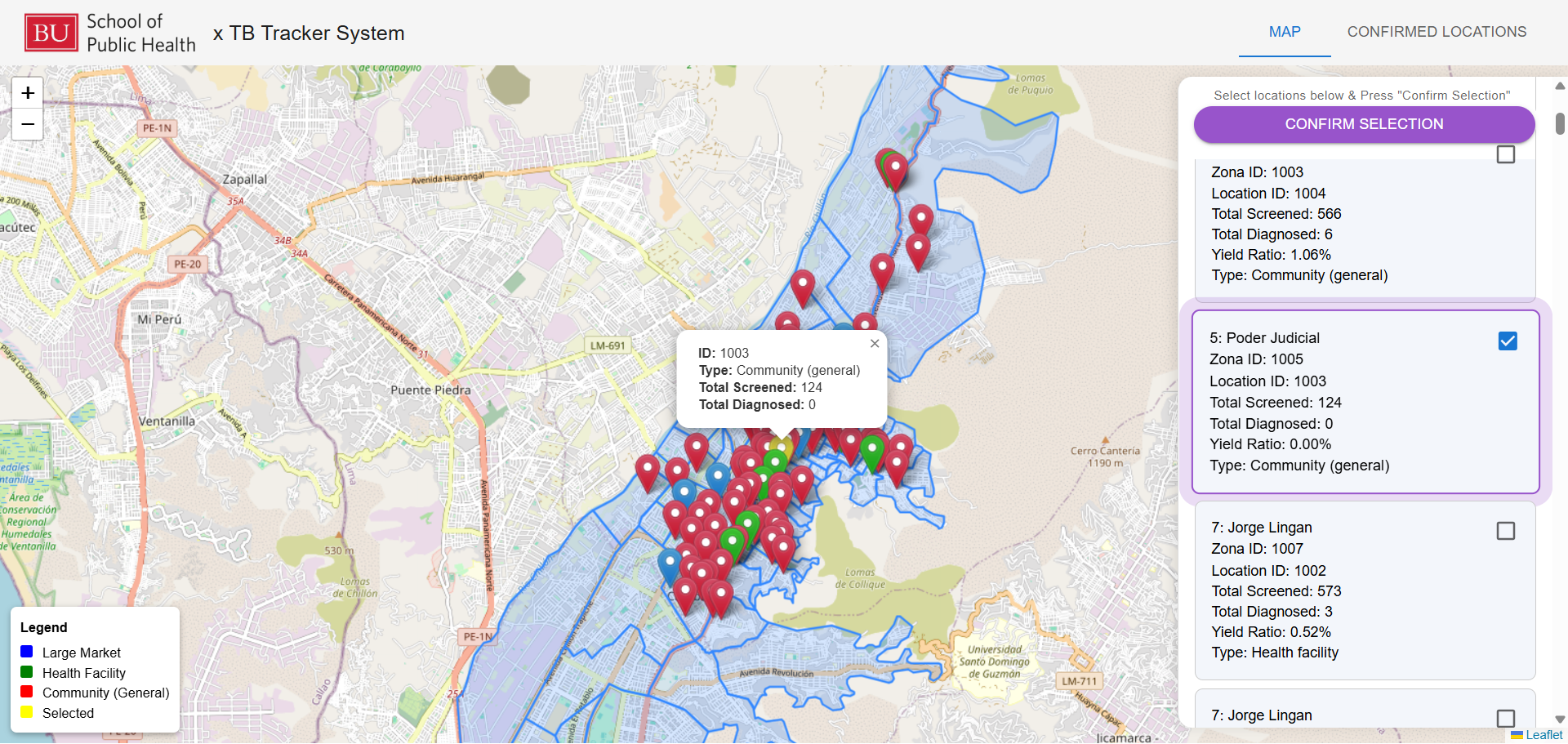1568x744 pixels.
Task: Click 'Total Diagnosed: 6' text
Action: (x=1272, y=234)
